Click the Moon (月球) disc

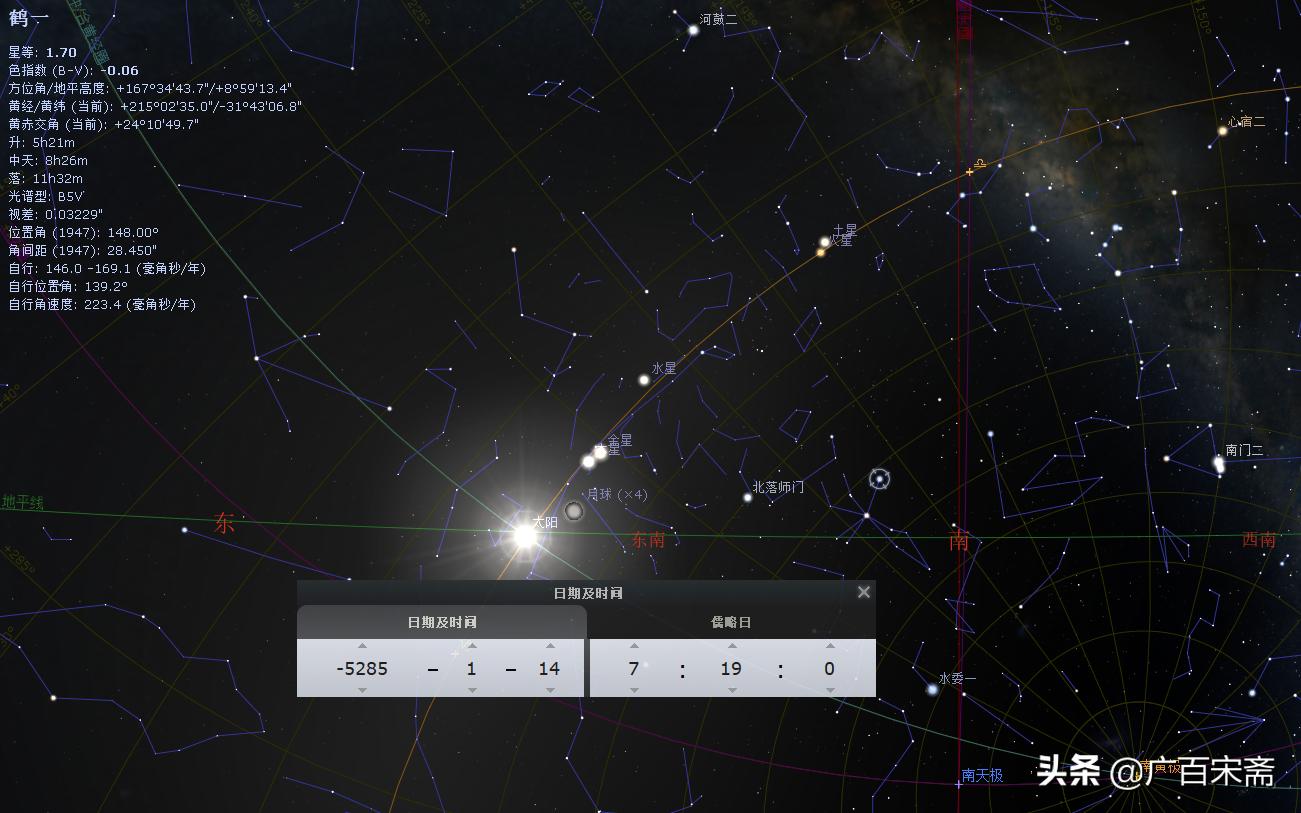pos(574,511)
